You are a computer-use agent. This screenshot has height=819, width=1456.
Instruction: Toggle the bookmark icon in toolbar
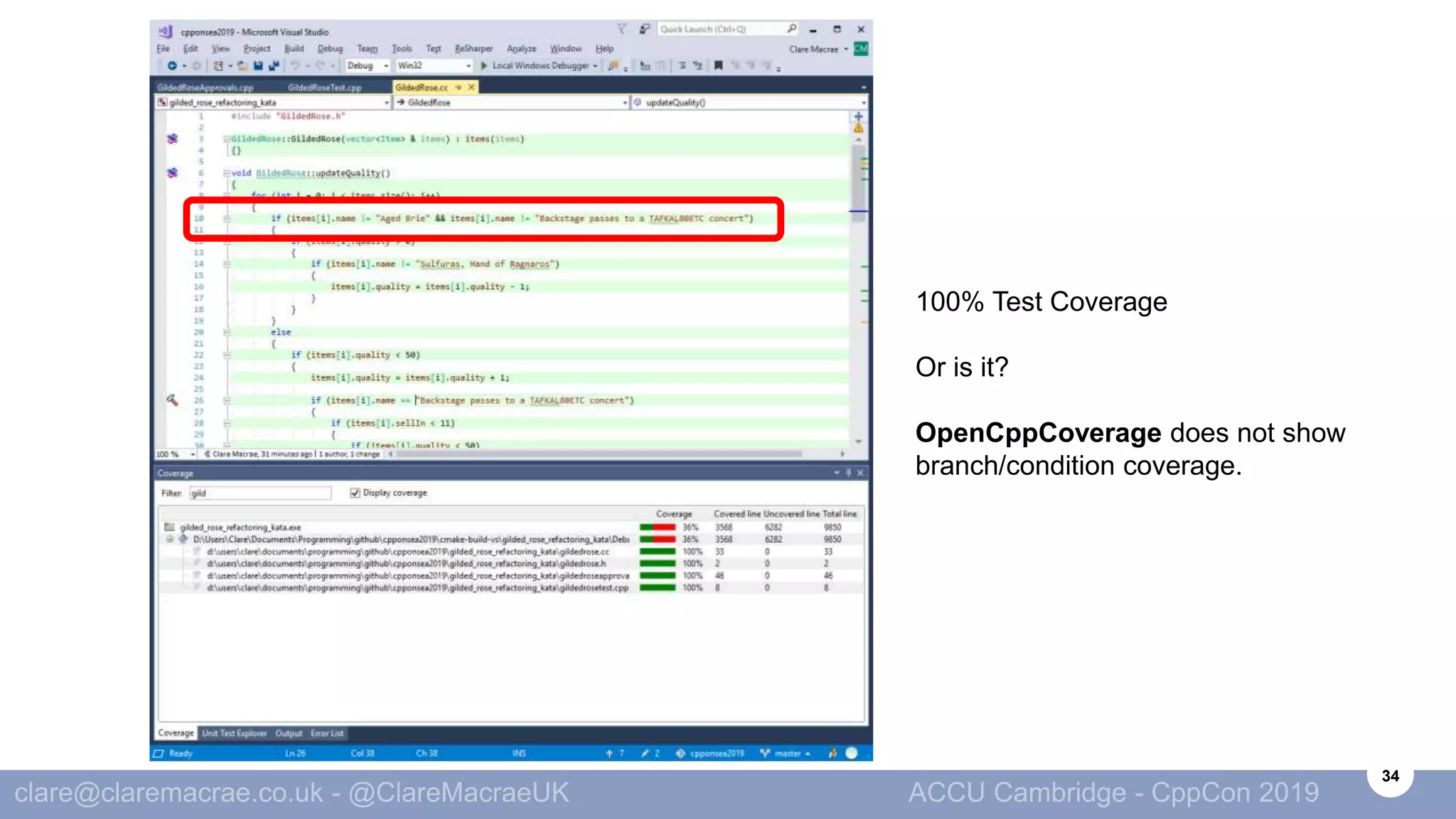coord(718,65)
